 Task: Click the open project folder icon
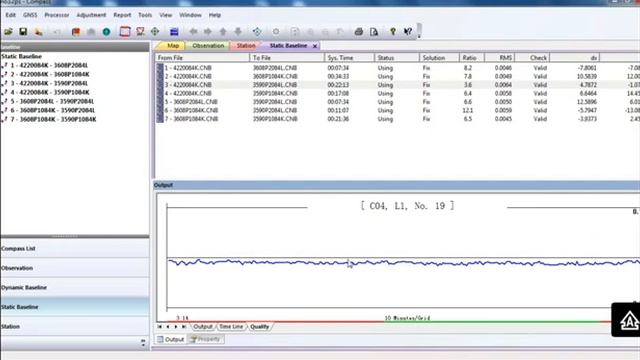[x=8, y=31]
